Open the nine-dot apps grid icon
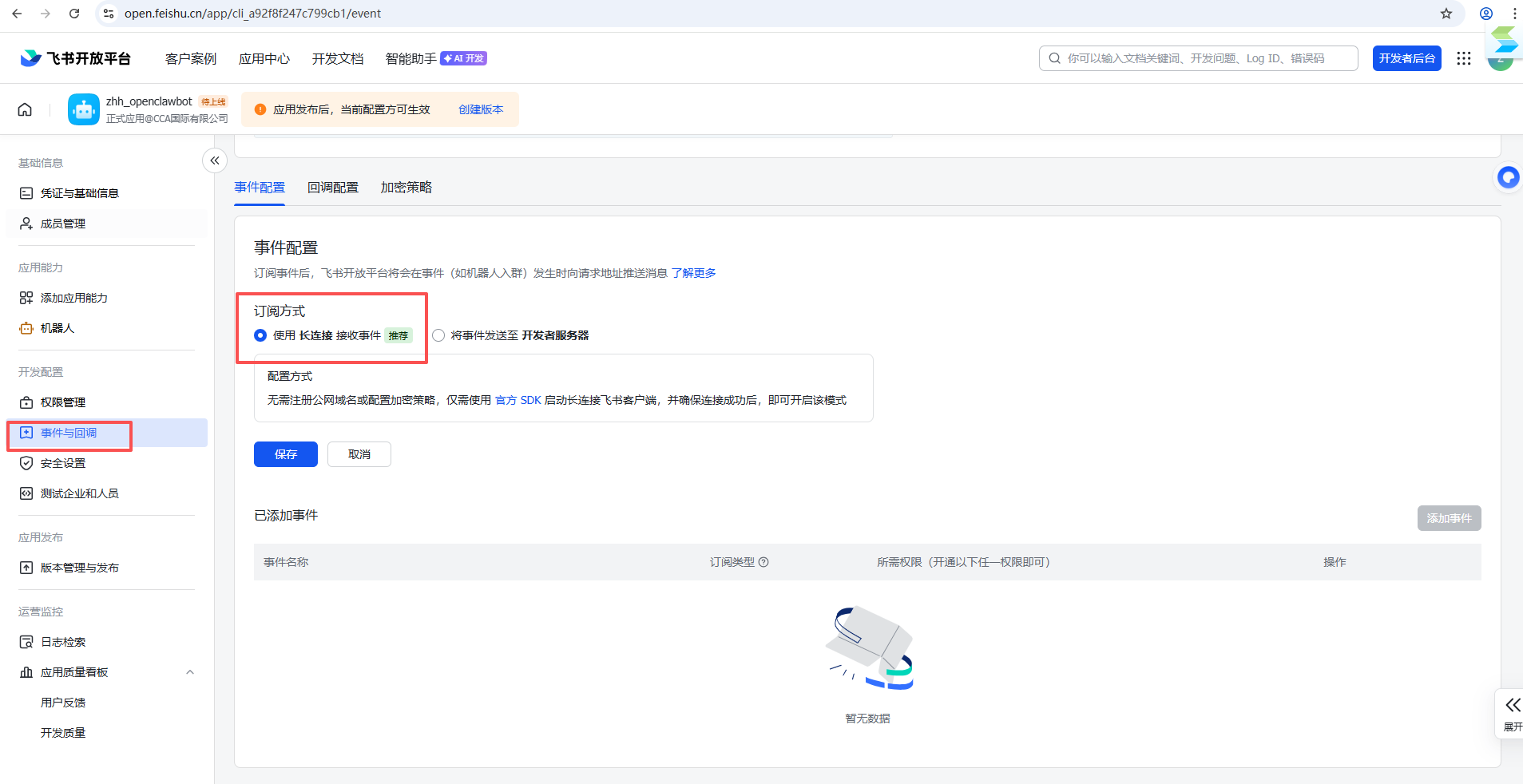The width and height of the screenshot is (1523, 784). tap(1464, 58)
